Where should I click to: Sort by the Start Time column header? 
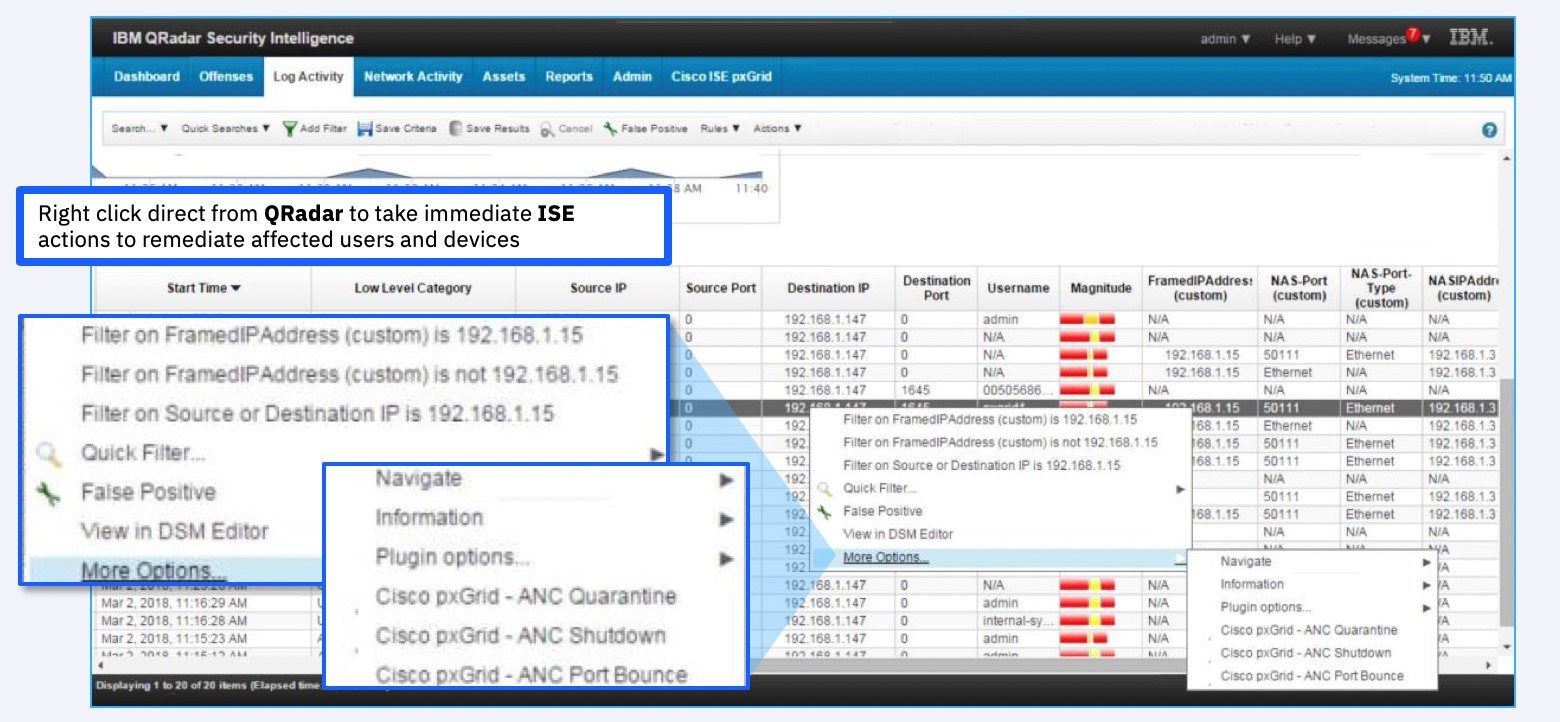click(204, 288)
